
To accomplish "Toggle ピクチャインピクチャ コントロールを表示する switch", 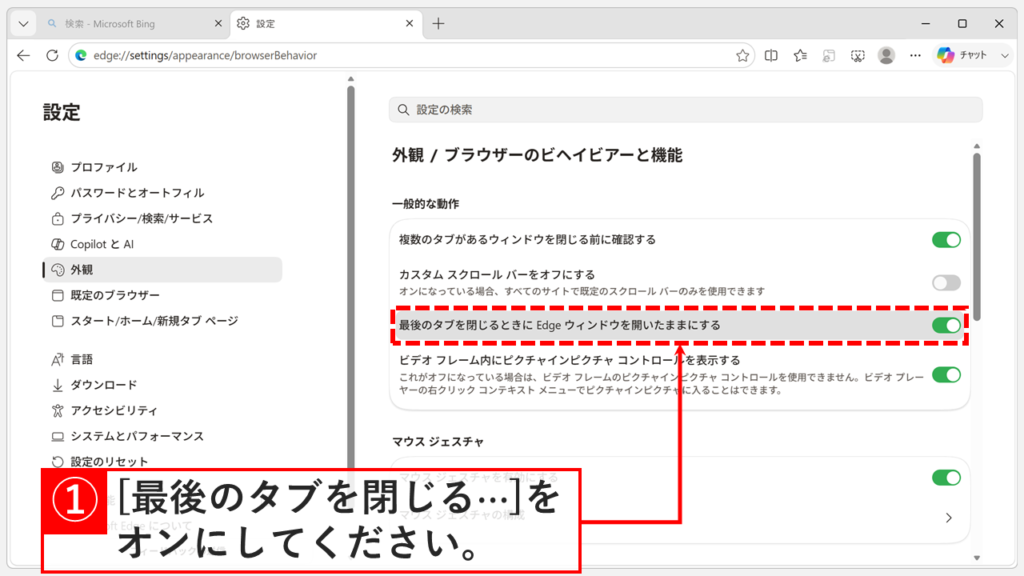I will point(946,375).
